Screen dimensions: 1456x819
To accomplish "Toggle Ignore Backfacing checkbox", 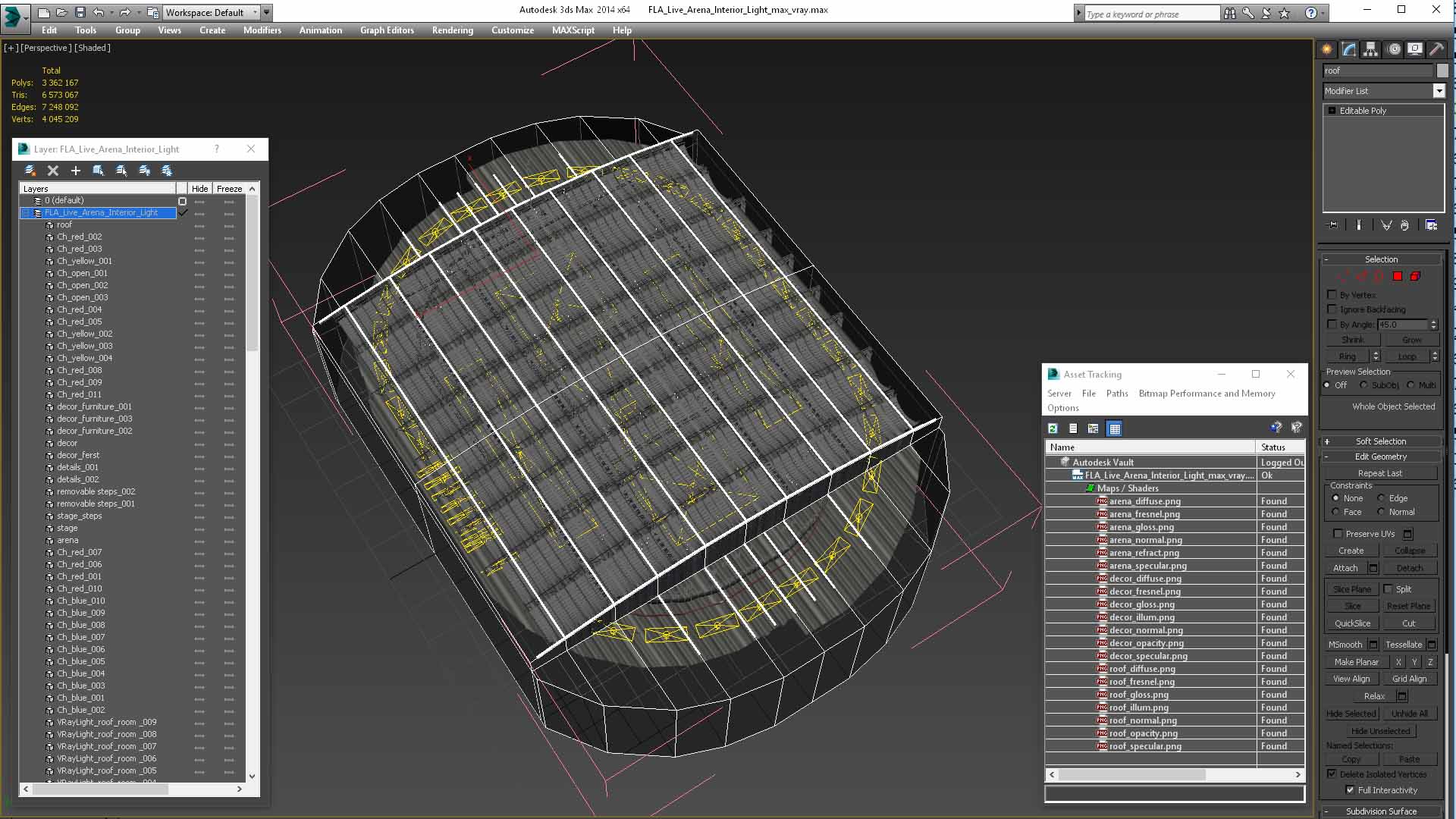I will click(x=1332, y=309).
